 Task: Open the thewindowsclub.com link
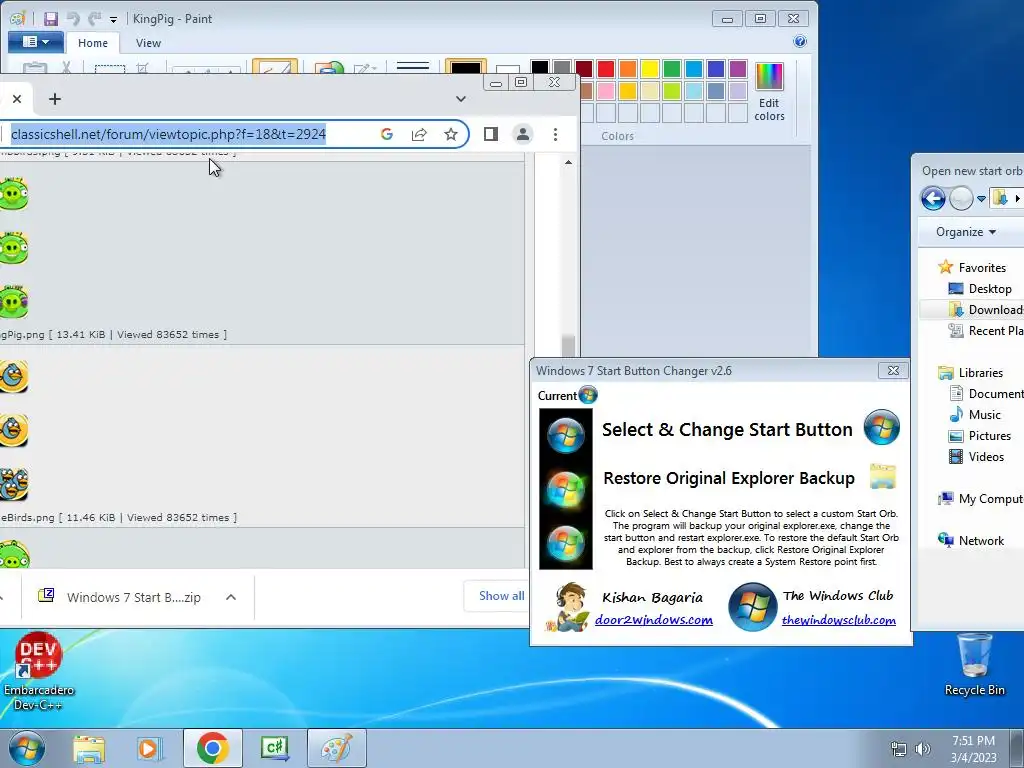click(x=839, y=620)
